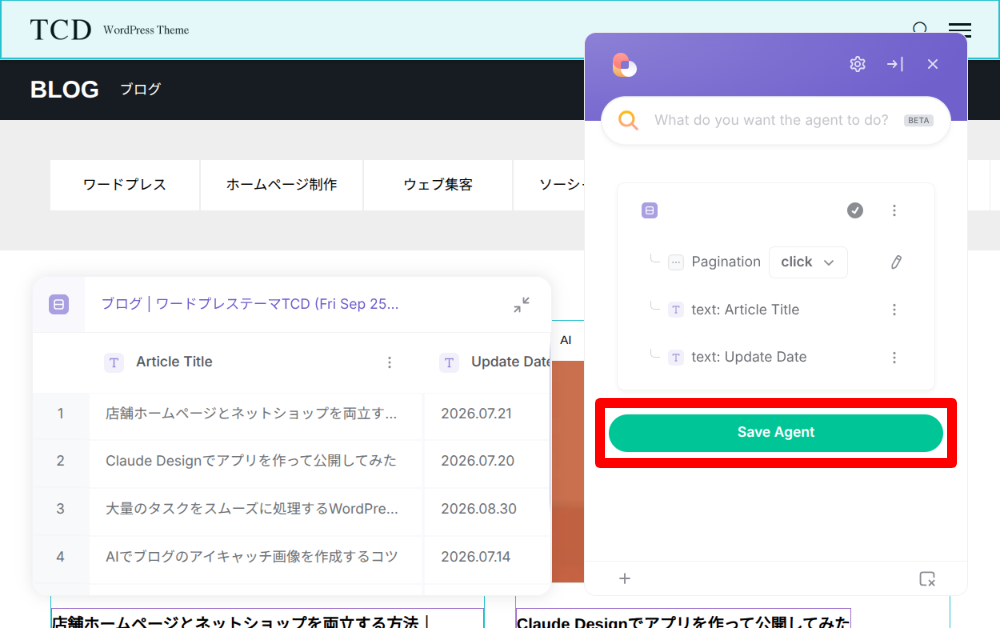This screenshot has width=1000, height=628.
Task: Open the bottom article link Claude Designでアプリを作って公開してみた
Action: (683, 621)
